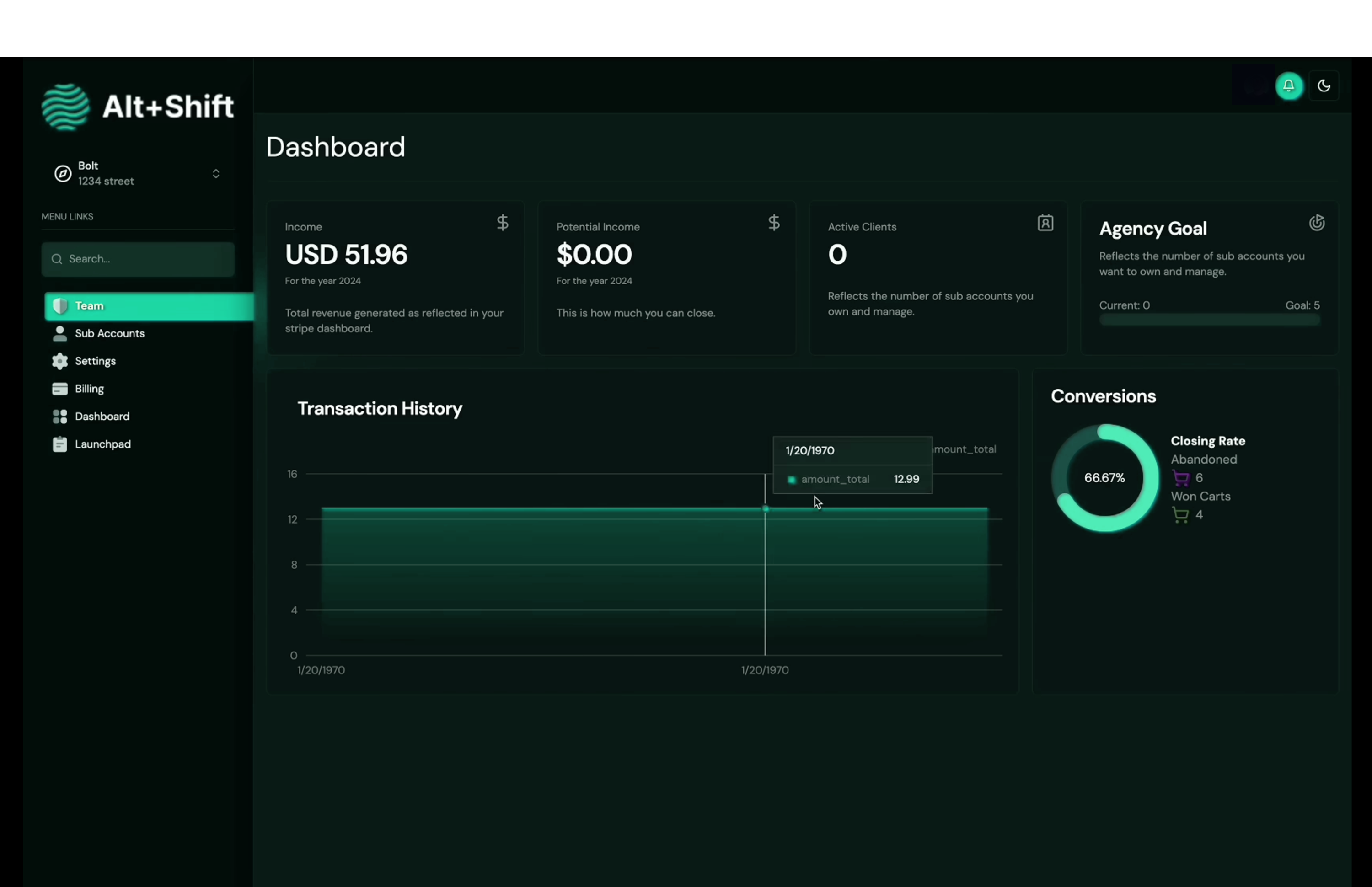Click the magnifier icon in the search box

(x=56, y=259)
